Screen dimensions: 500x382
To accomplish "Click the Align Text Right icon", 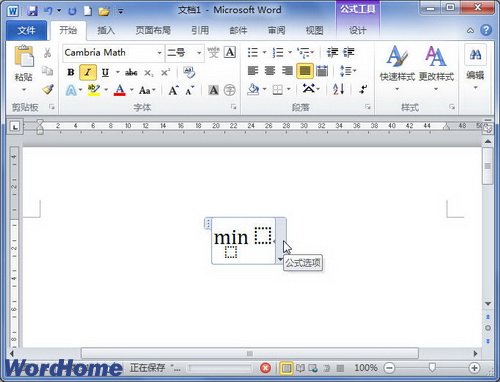I will [x=287, y=71].
